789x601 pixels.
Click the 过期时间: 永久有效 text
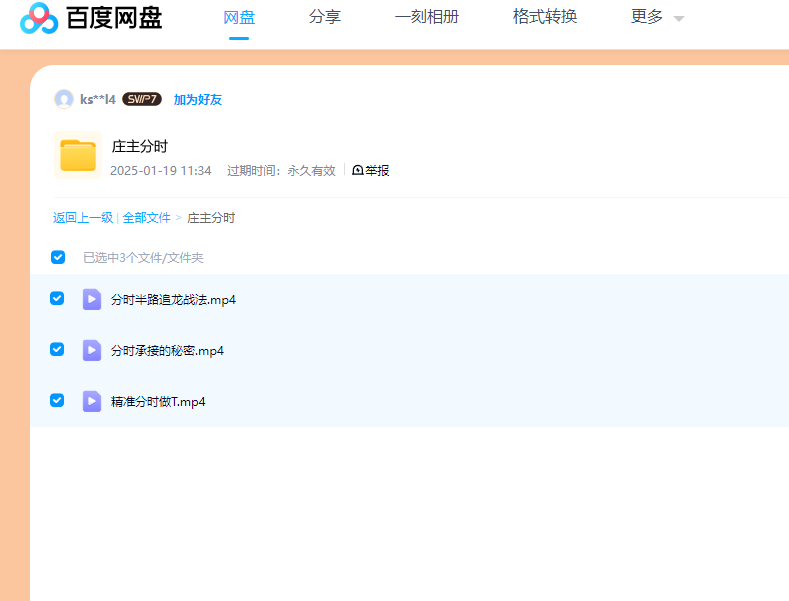click(281, 171)
